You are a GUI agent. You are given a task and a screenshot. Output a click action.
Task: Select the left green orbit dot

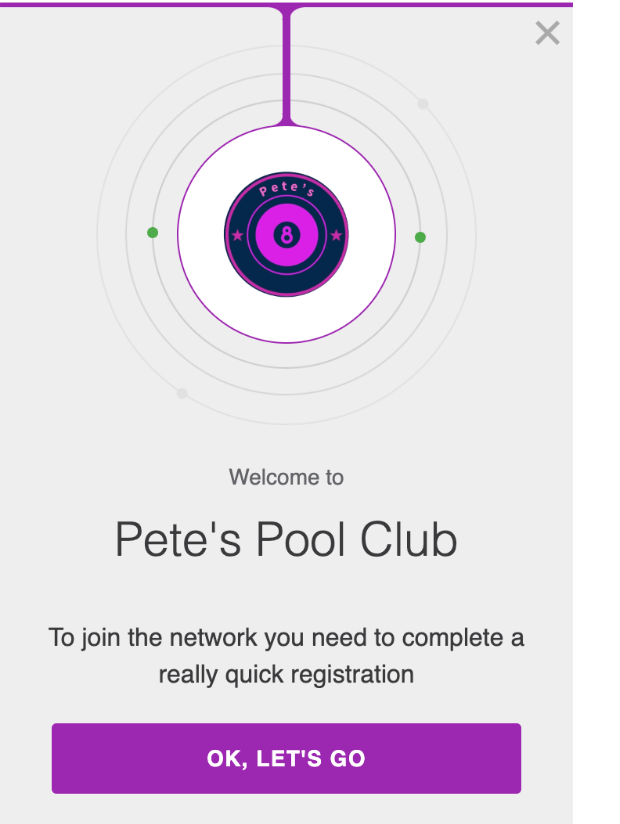(152, 232)
